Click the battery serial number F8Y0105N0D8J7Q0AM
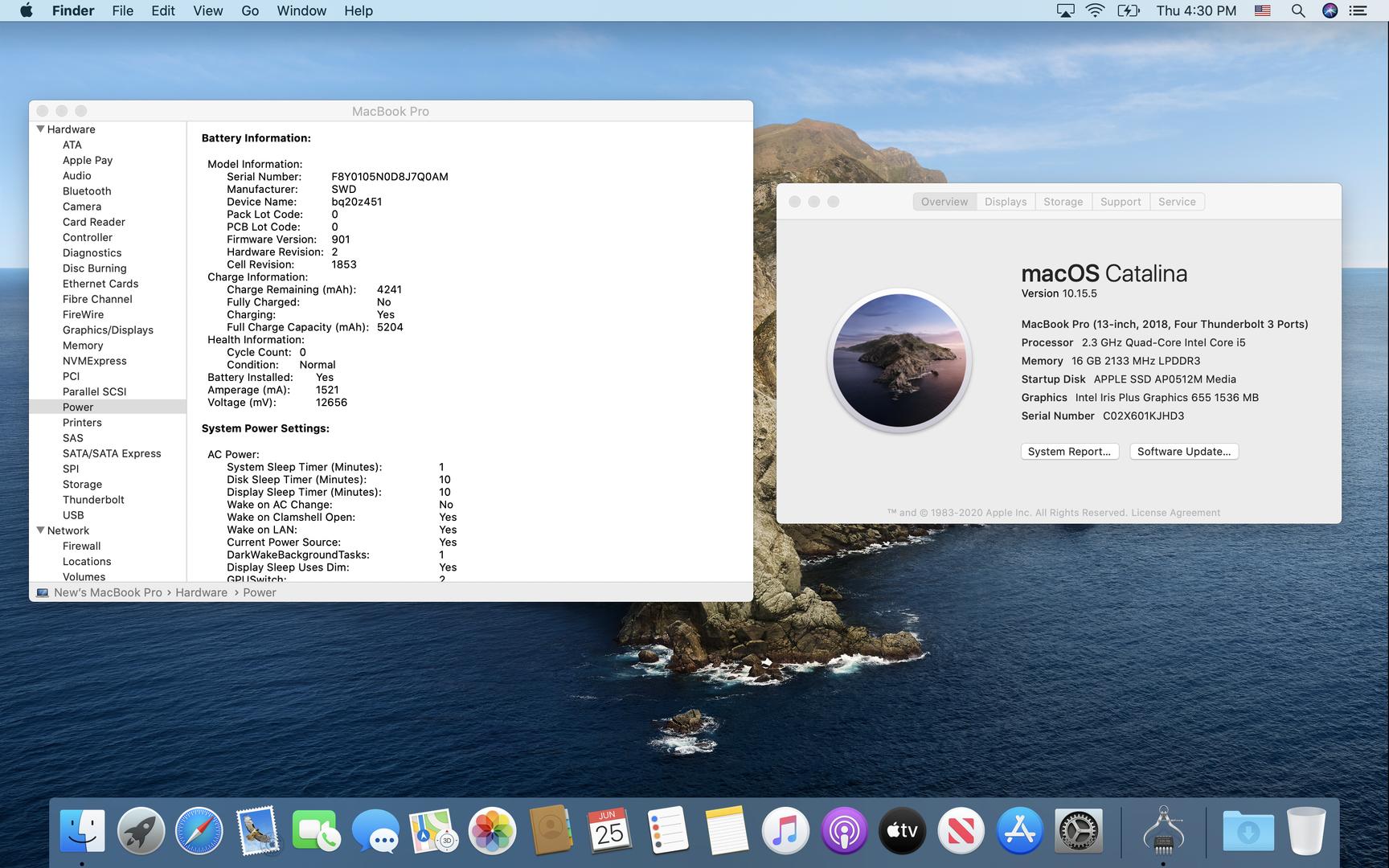This screenshot has width=1389, height=868. [390, 177]
